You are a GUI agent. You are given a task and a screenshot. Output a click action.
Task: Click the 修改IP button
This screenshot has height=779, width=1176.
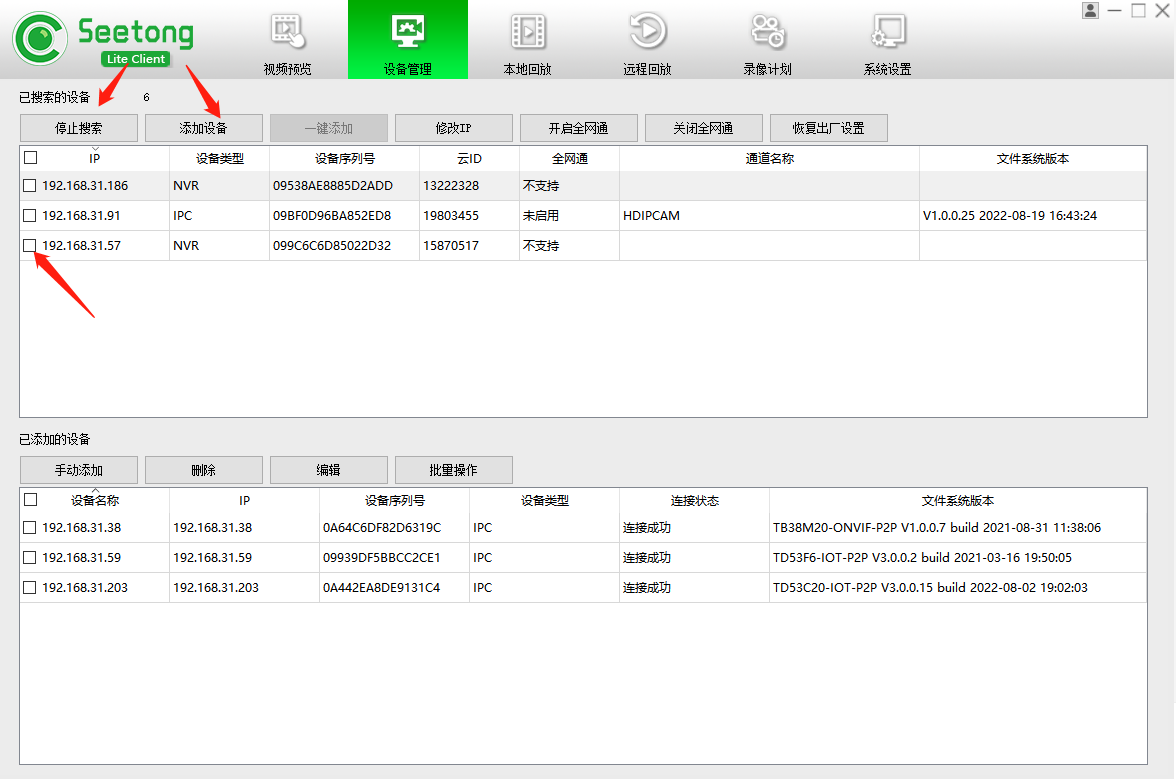coord(453,128)
